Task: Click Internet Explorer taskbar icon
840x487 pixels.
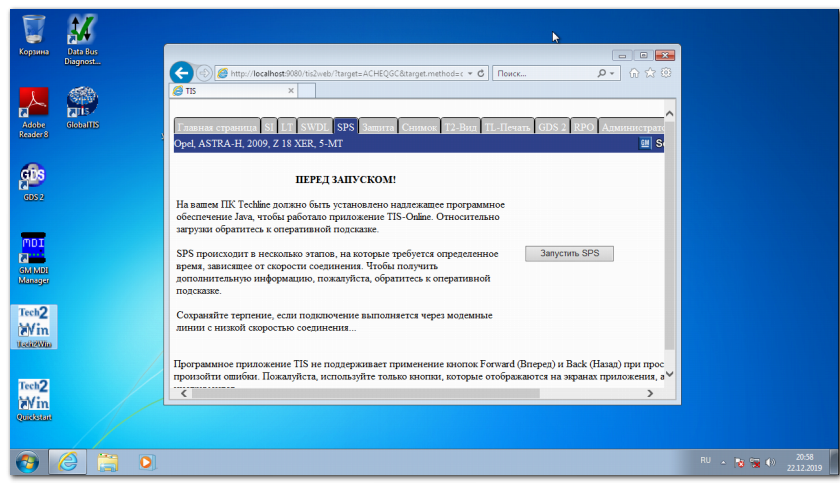Action: [x=68, y=462]
